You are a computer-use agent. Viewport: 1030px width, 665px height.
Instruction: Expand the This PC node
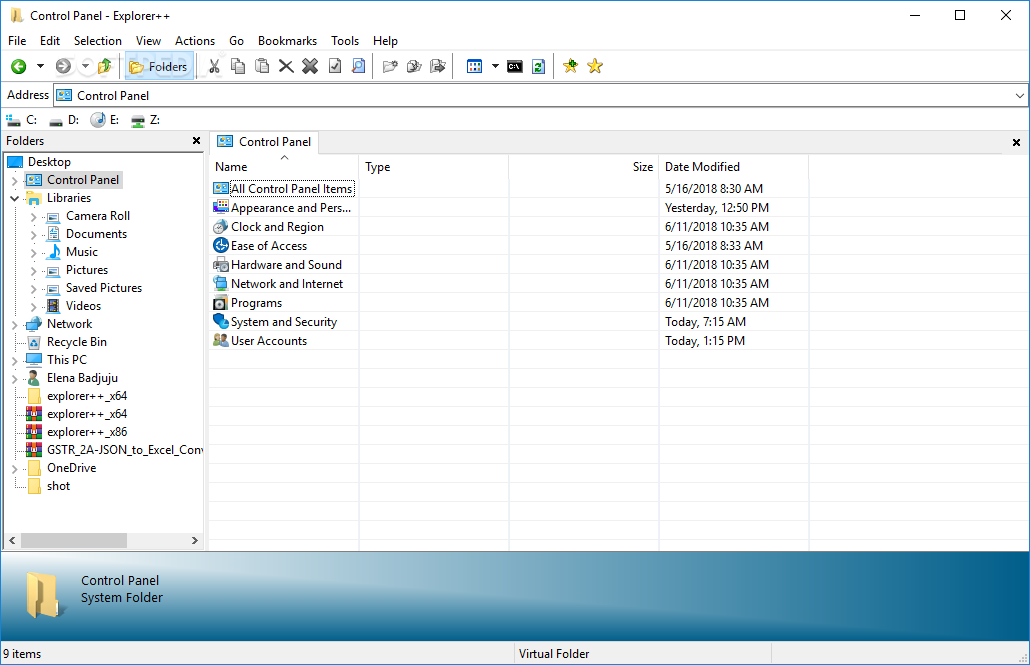pyautogui.click(x=14, y=360)
